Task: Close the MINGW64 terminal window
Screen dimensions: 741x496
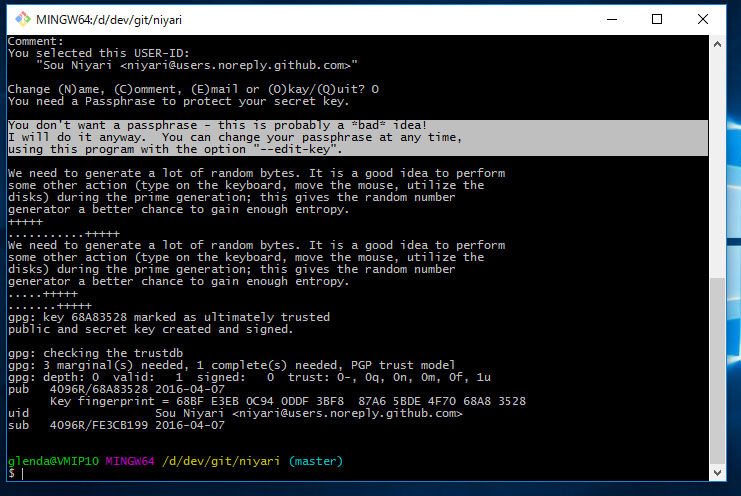Action: point(703,19)
